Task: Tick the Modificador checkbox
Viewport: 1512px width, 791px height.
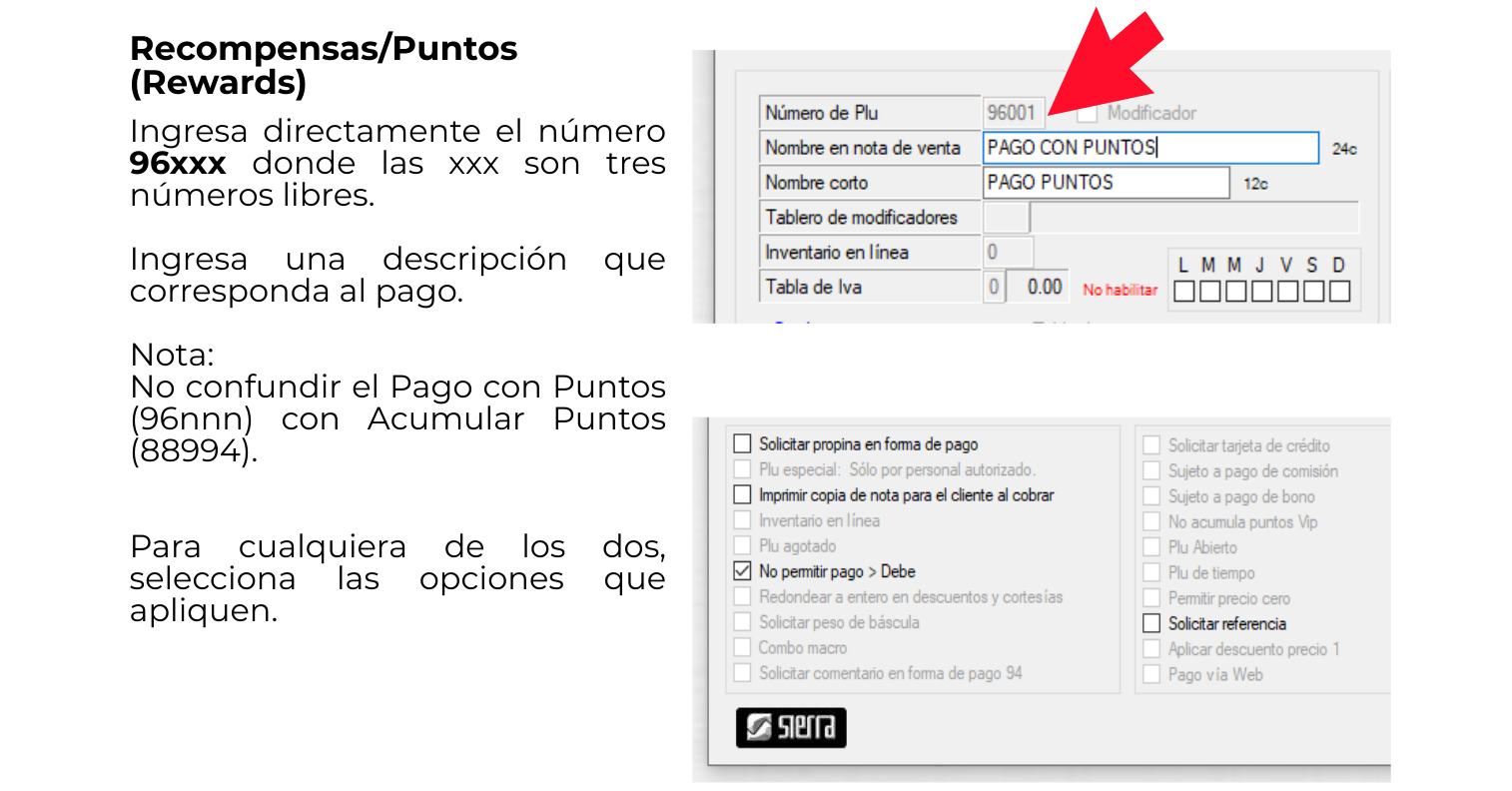Action: coord(1088,113)
